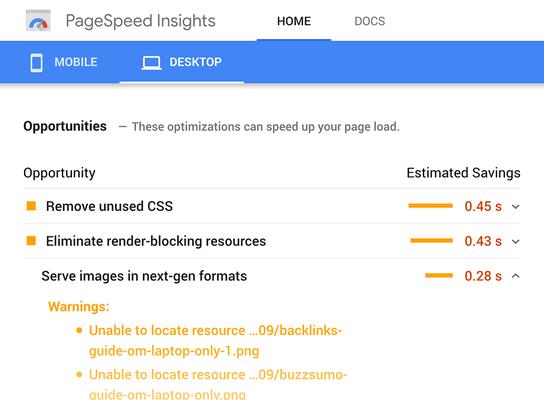This screenshot has width=544, height=400.
Task: Expand the Remove unused CSS chevron
Action: (x=516, y=207)
